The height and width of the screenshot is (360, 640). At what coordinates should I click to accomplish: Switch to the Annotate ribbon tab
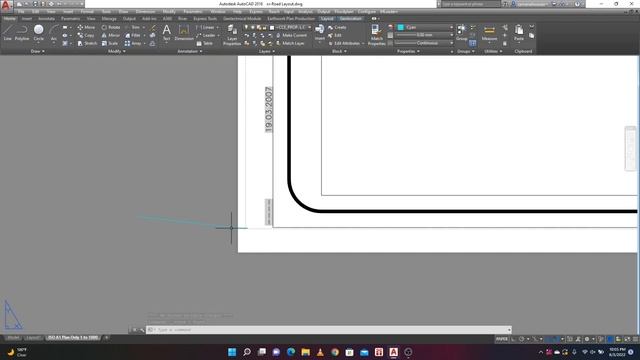(x=46, y=19)
